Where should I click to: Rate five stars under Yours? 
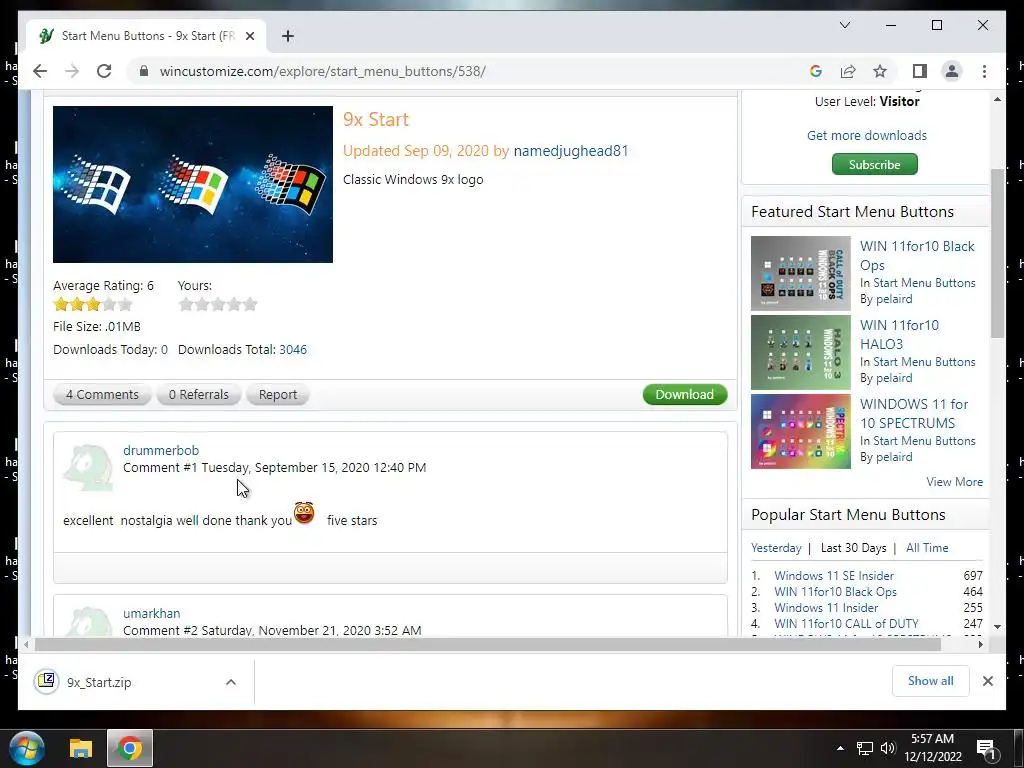(x=250, y=304)
